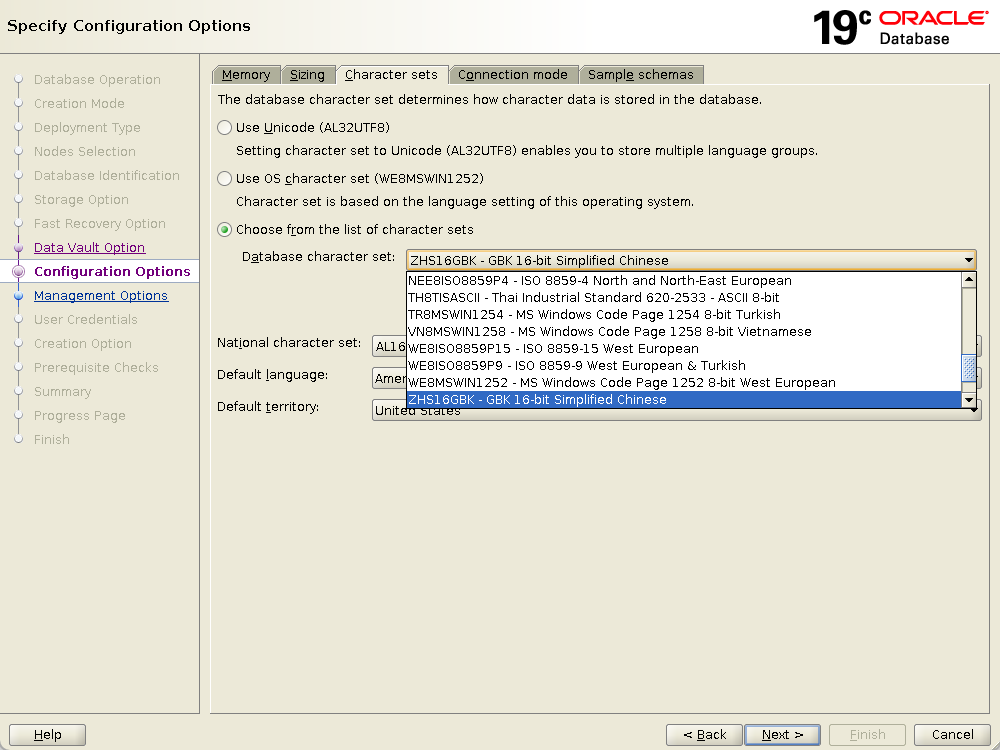The width and height of the screenshot is (1000, 750).
Task: Show the Sample schemas tab
Action: [x=640, y=75]
